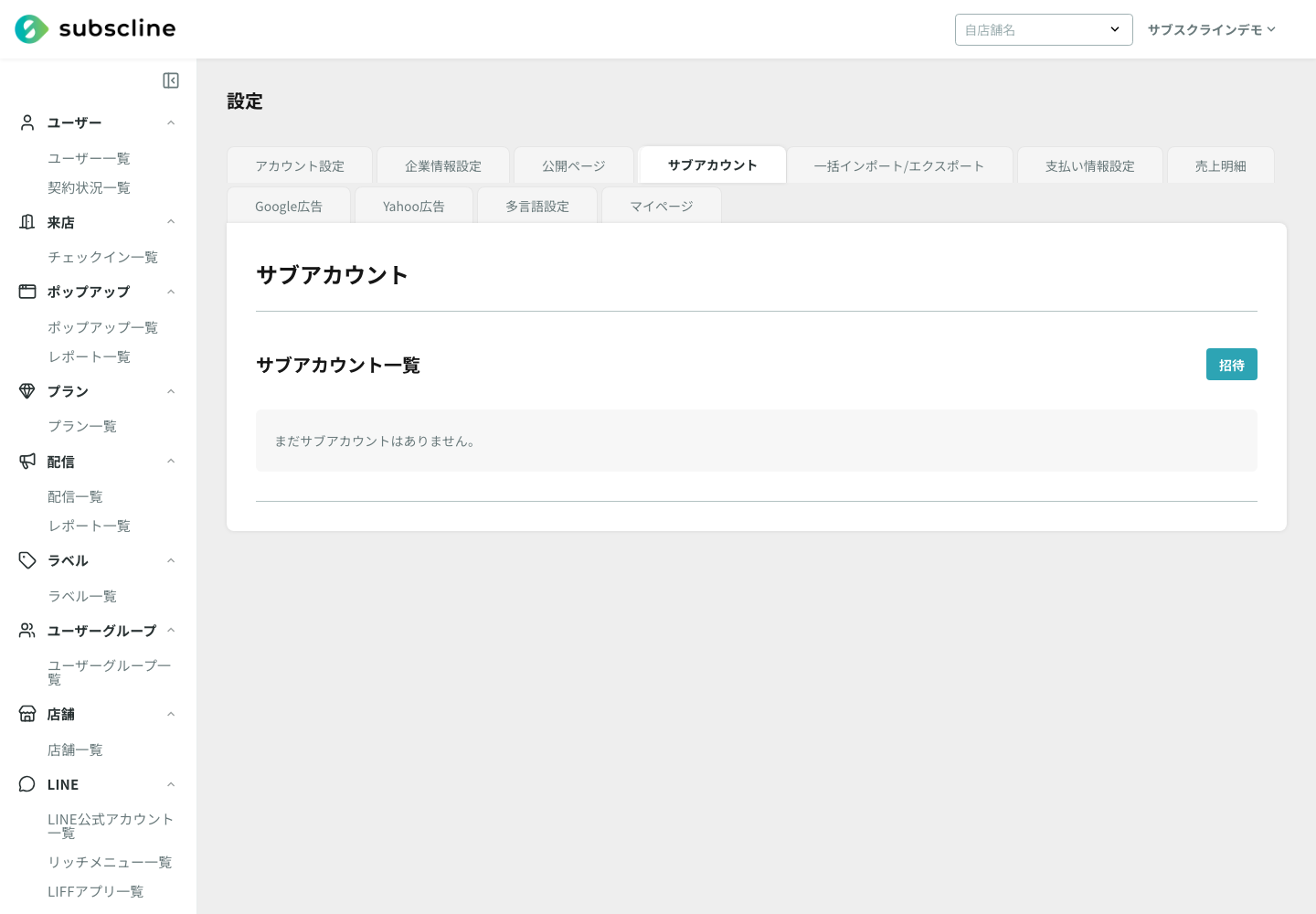The height and width of the screenshot is (914, 1316).
Task: Collapse the LINE section chevron
Action: (x=171, y=784)
